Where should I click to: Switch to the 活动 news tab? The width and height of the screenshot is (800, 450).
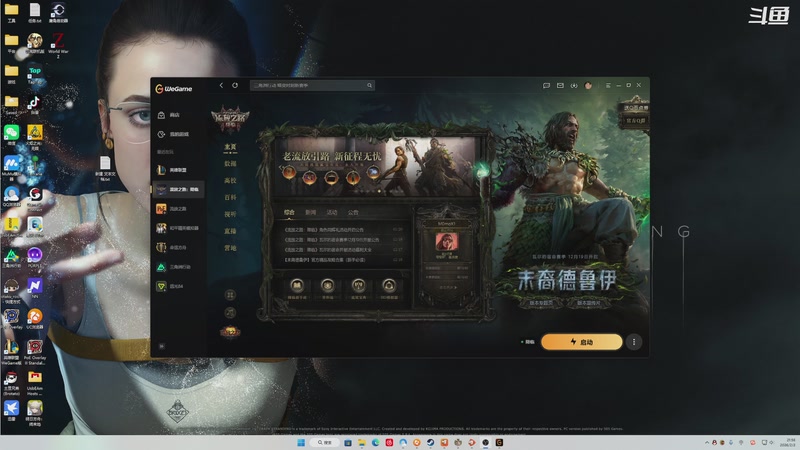332,212
